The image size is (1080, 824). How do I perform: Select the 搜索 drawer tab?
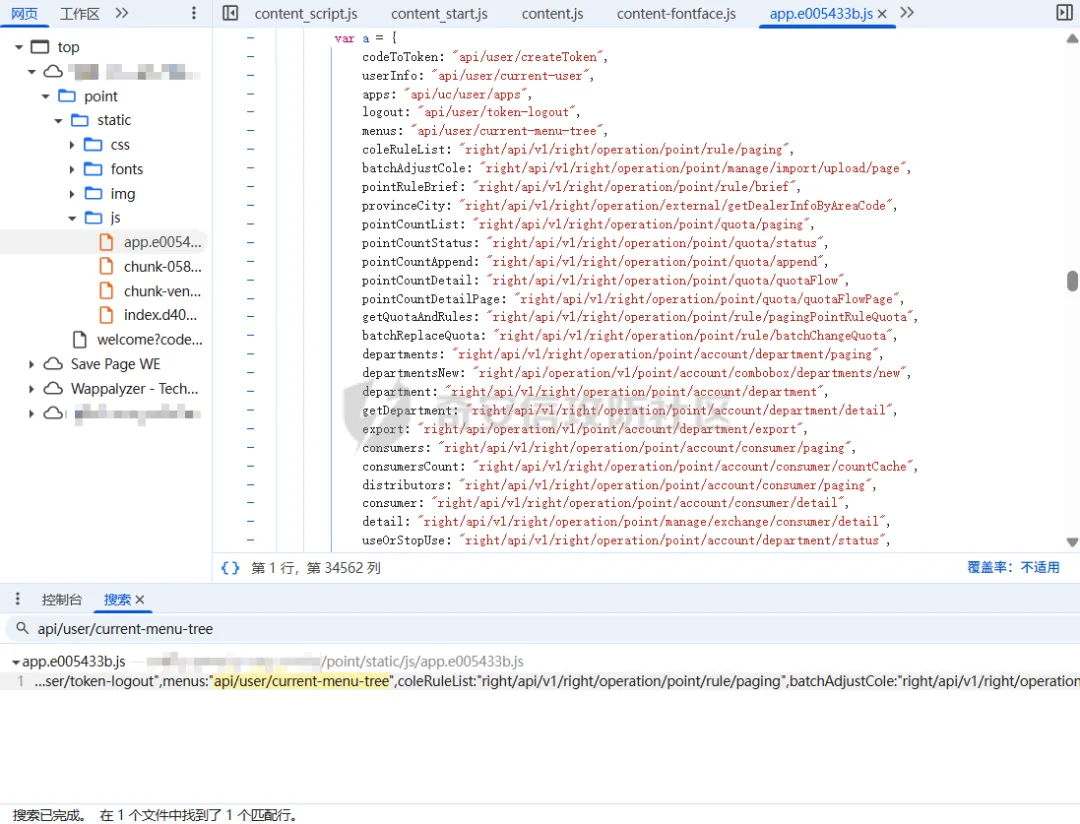(117, 599)
